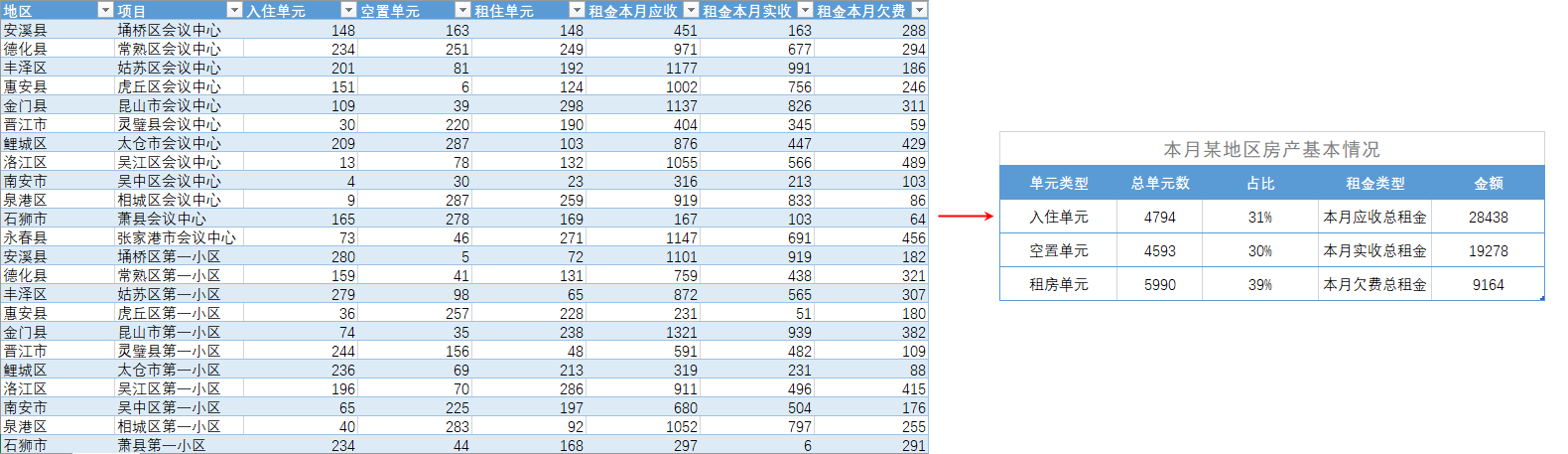Open the 租金本月应收 filter dropdown
Viewport: 1568px width, 454px height.
[691, 10]
